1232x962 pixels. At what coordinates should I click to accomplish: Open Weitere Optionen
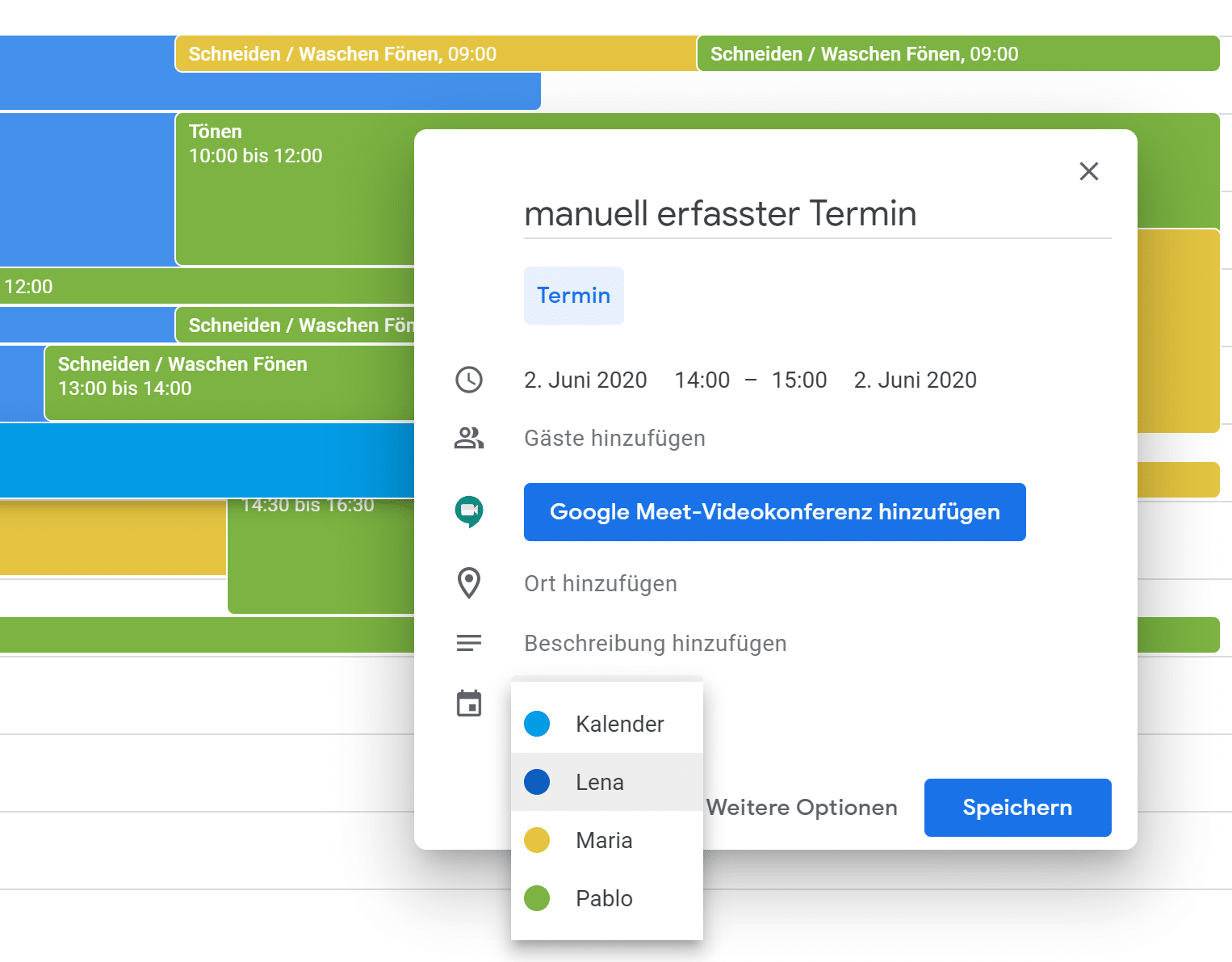click(802, 807)
